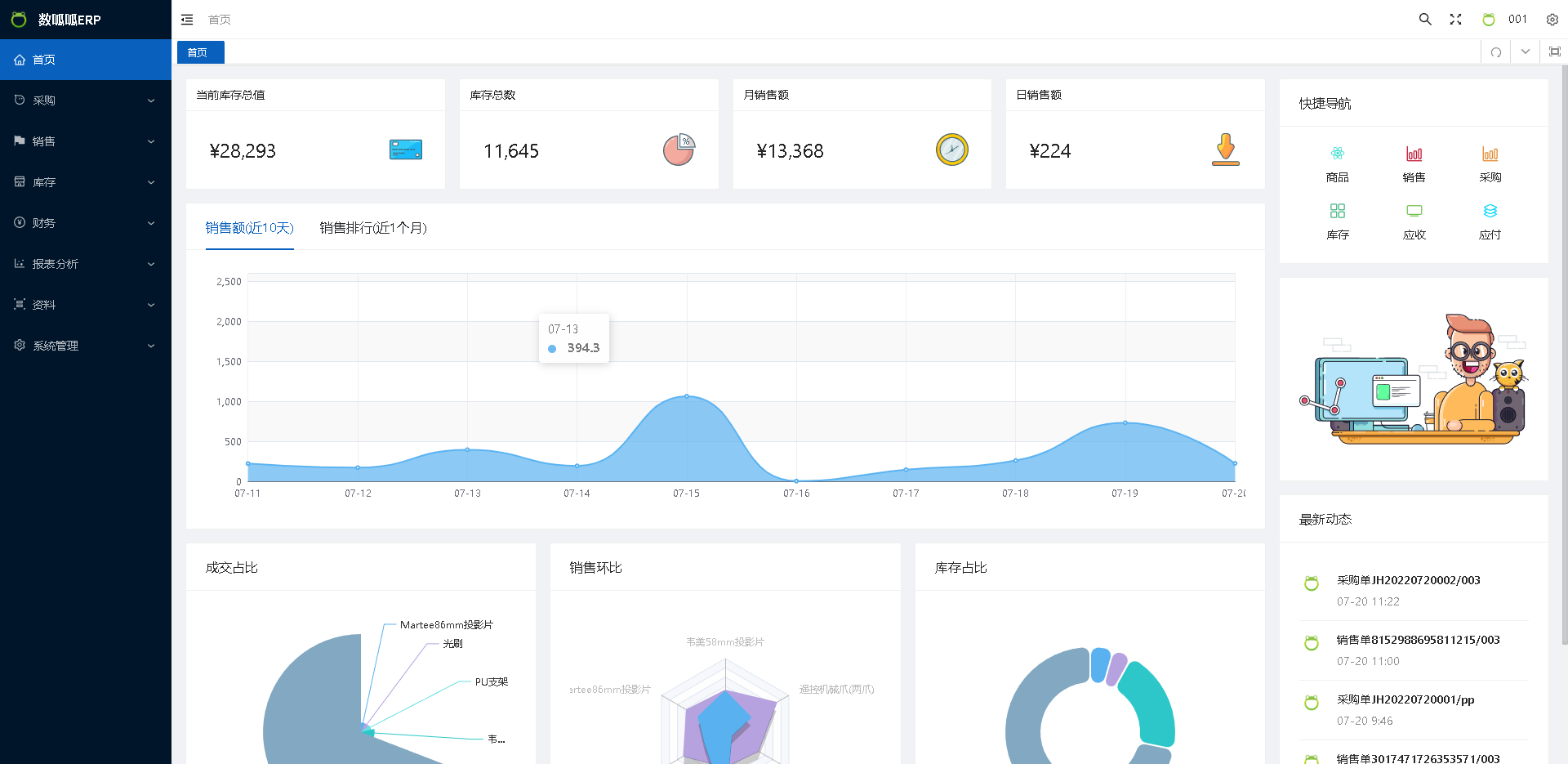Click the sidebar collapse hamburger icon
1568x764 pixels.
187,20
